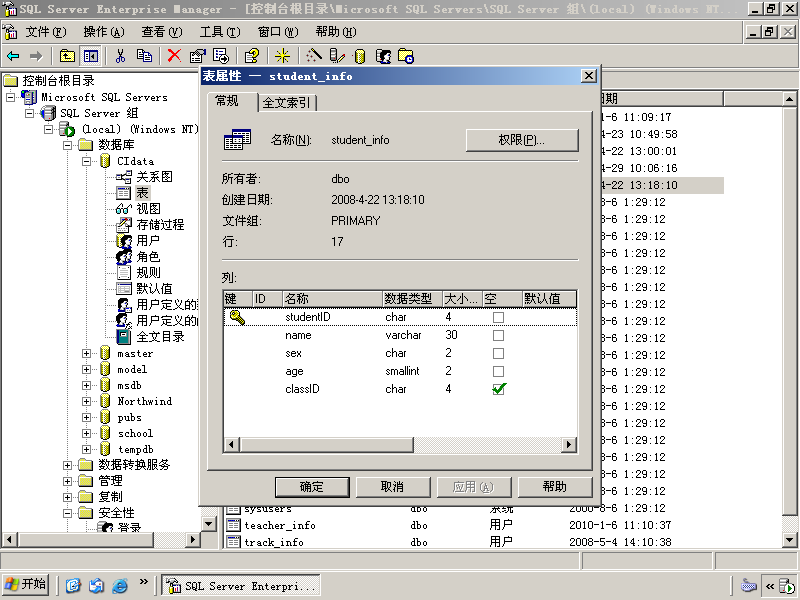Open the 查看(V) menu

[162, 32]
